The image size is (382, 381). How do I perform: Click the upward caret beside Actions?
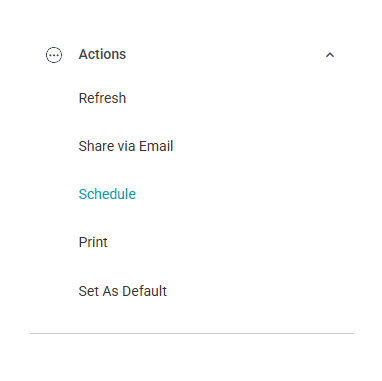click(x=330, y=55)
